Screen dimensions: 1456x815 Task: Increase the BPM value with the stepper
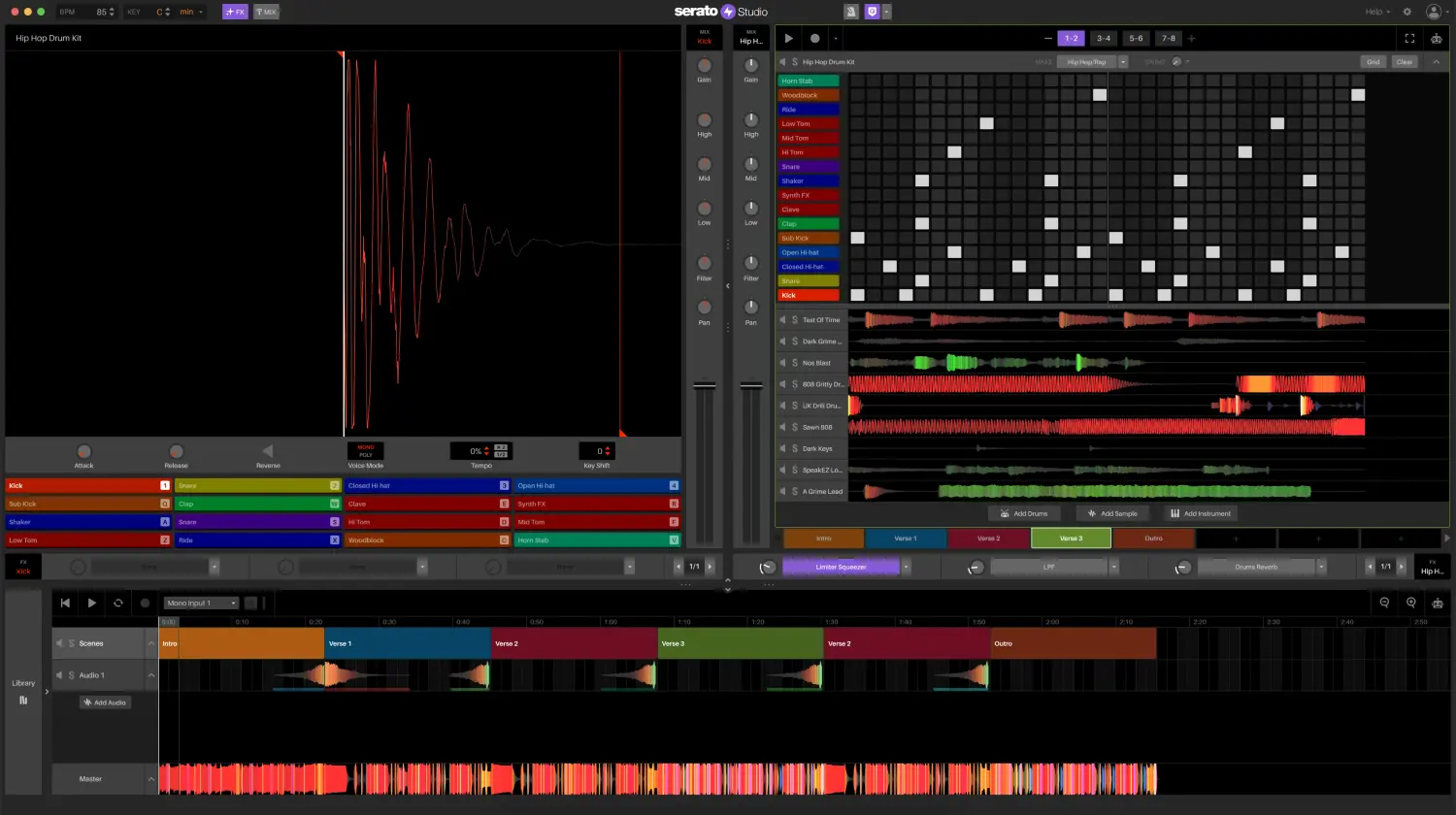click(x=112, y=8)
